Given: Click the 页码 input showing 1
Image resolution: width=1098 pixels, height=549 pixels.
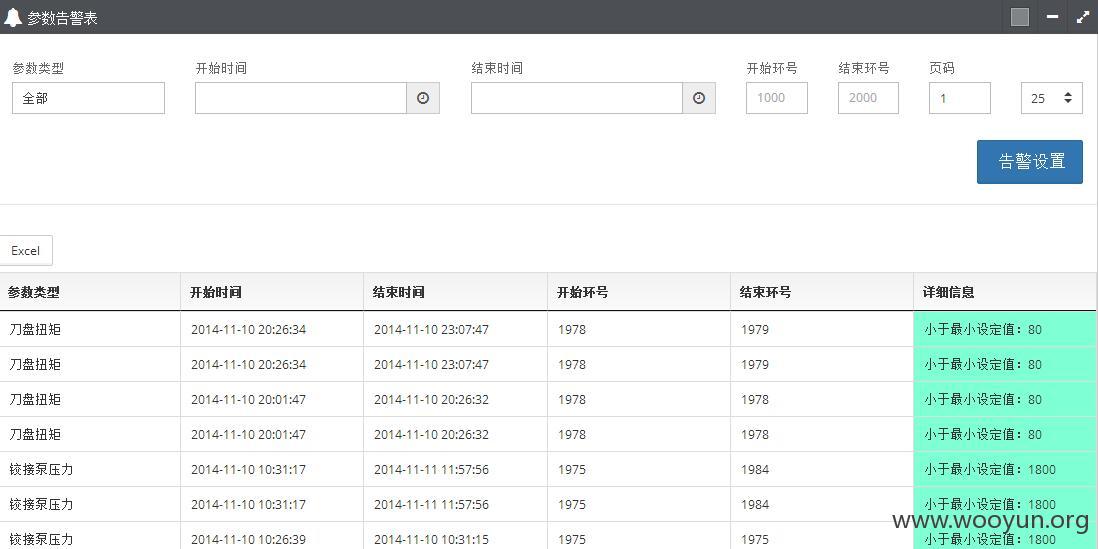Looking at the screenshot, I should 960,98.
